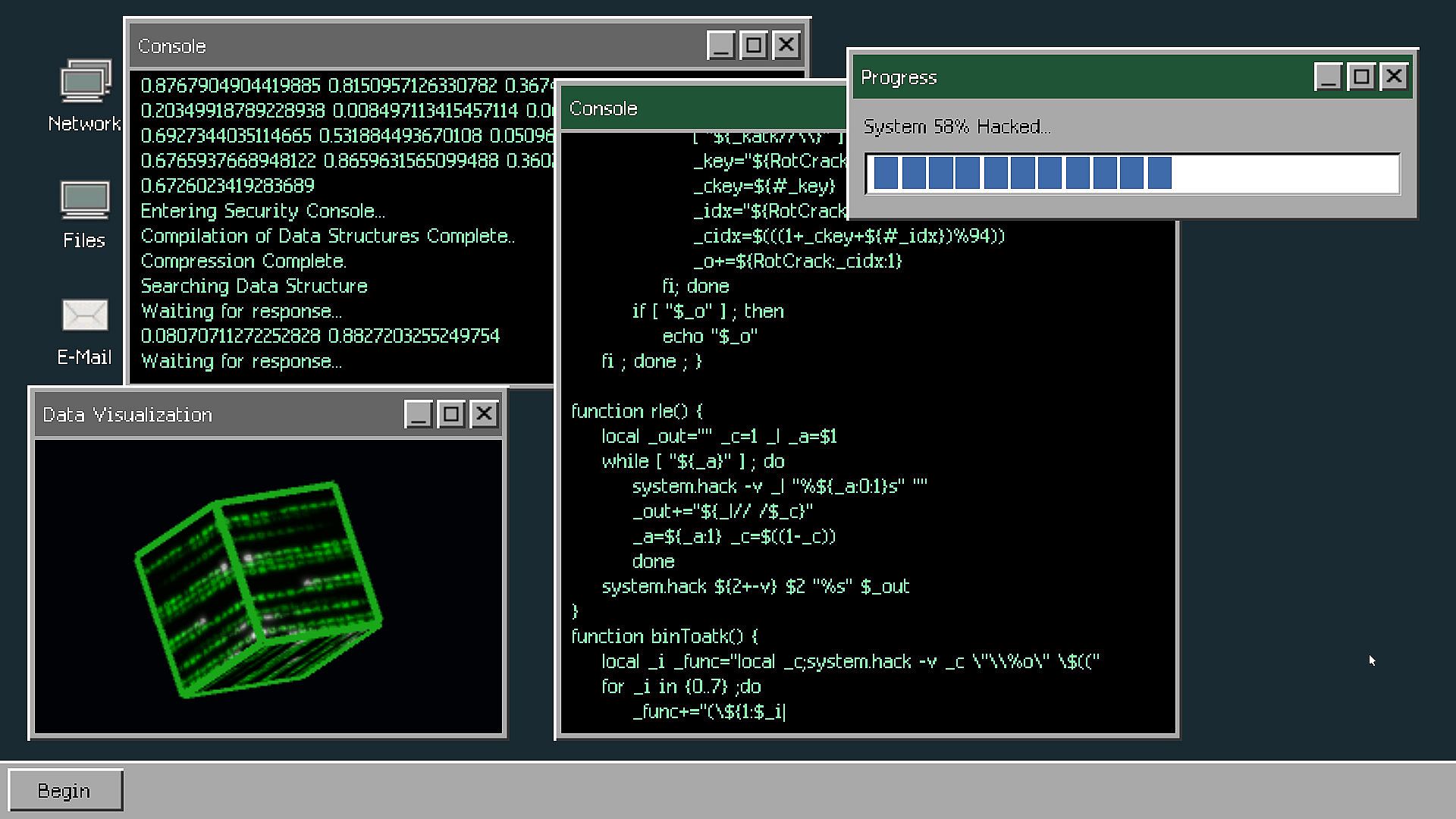Maximize the Data Visualization window
The image size is (1456, 819).
point(451,415)
